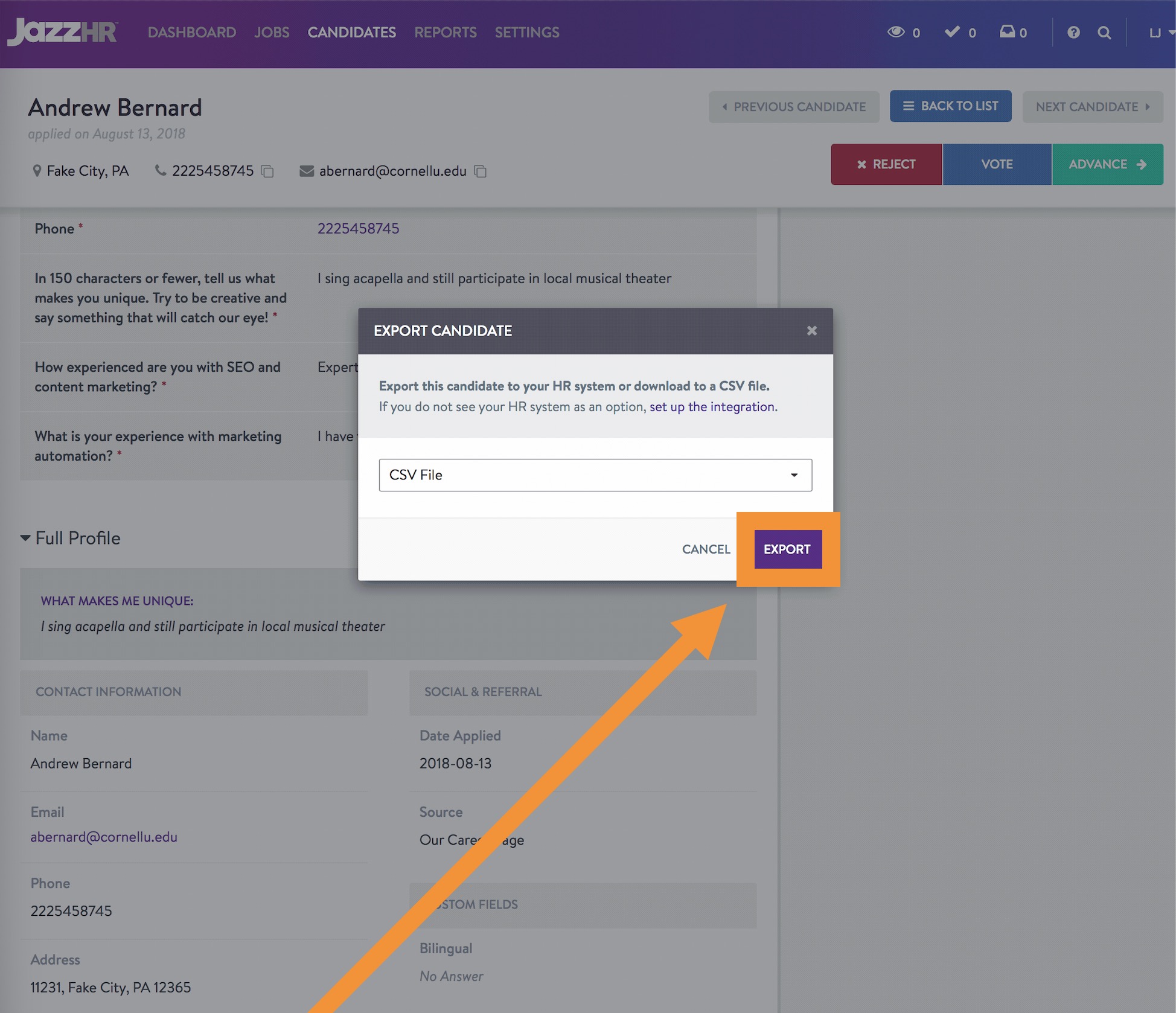Follow the set up the integration link
Screen dimensions: 1176x1013
[x=712, y=407]
